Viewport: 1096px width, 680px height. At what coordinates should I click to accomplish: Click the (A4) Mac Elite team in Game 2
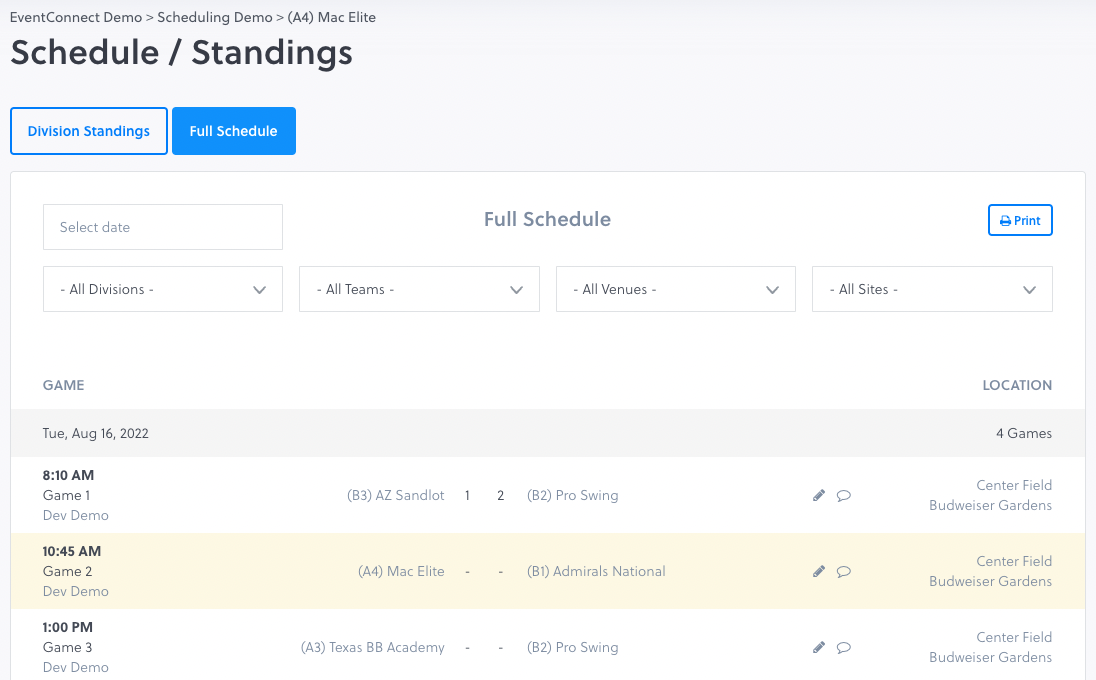401,571
